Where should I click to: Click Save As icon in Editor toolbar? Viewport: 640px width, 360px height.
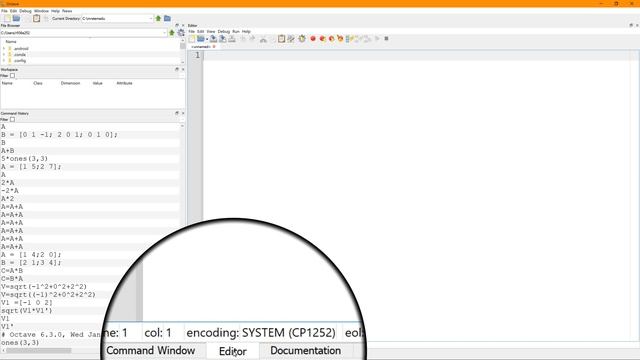point(222,39)
